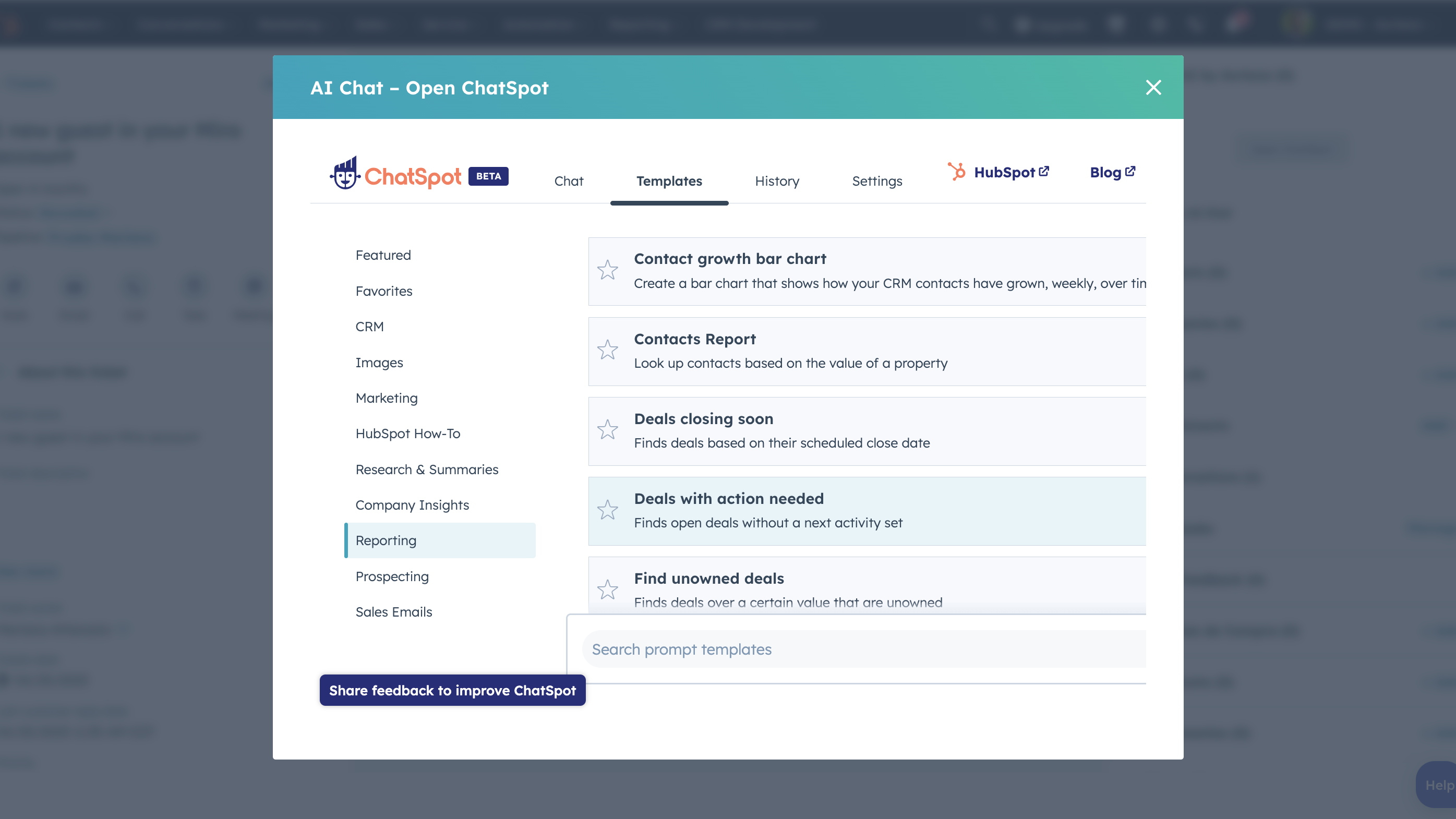Select the Featured template category
This screenshot has width=1456, height=819.
click(x=383, y=255)
